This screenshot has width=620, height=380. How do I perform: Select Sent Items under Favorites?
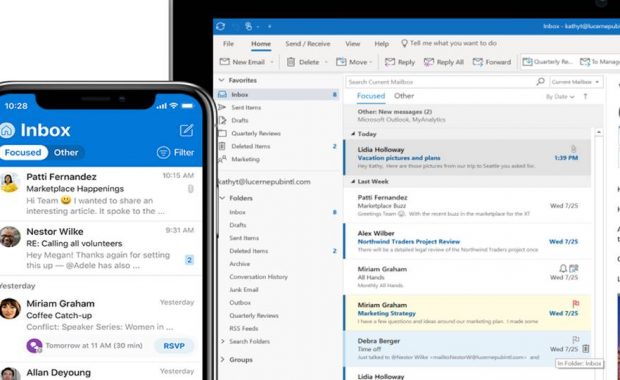pyautogui.click(x=246, y=108)
